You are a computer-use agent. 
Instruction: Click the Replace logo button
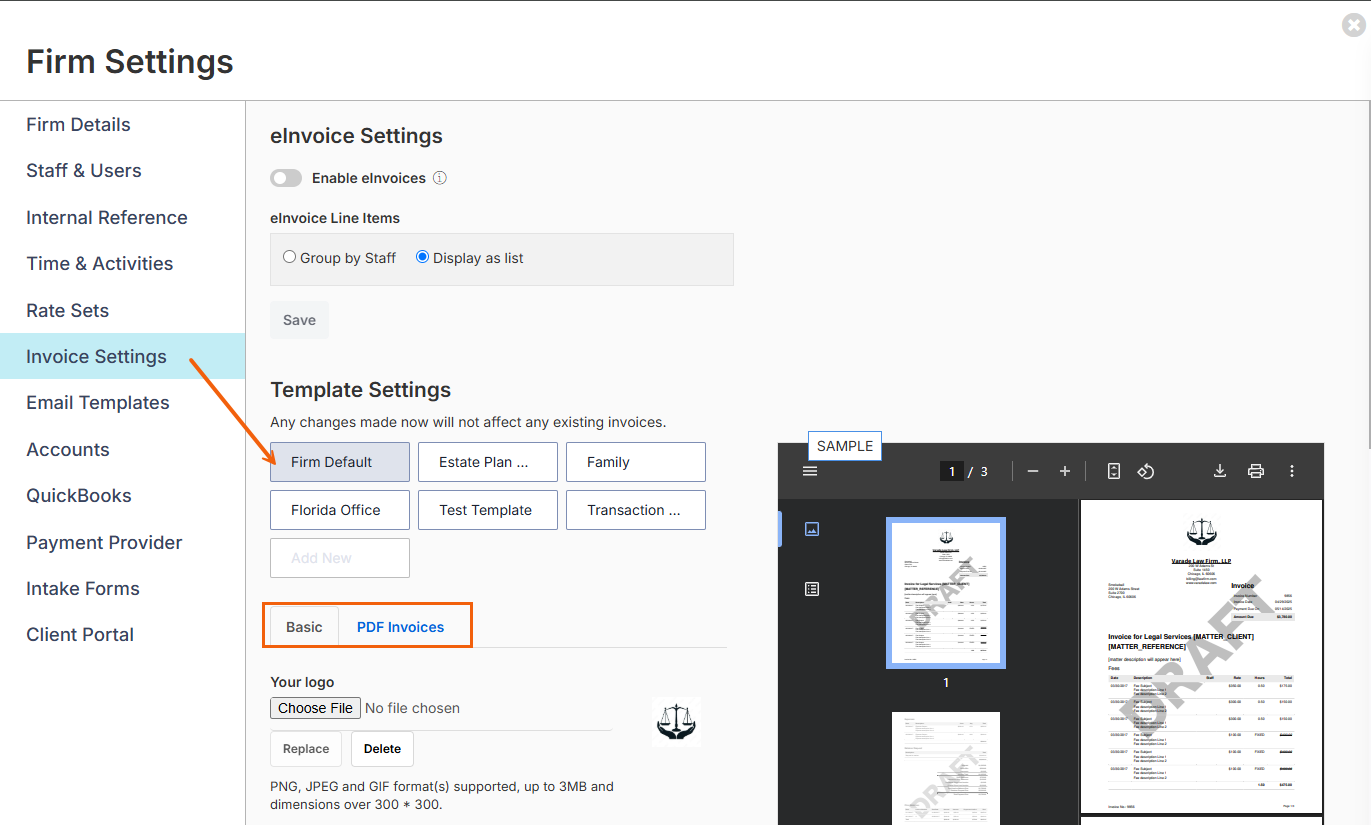point(306,749)
